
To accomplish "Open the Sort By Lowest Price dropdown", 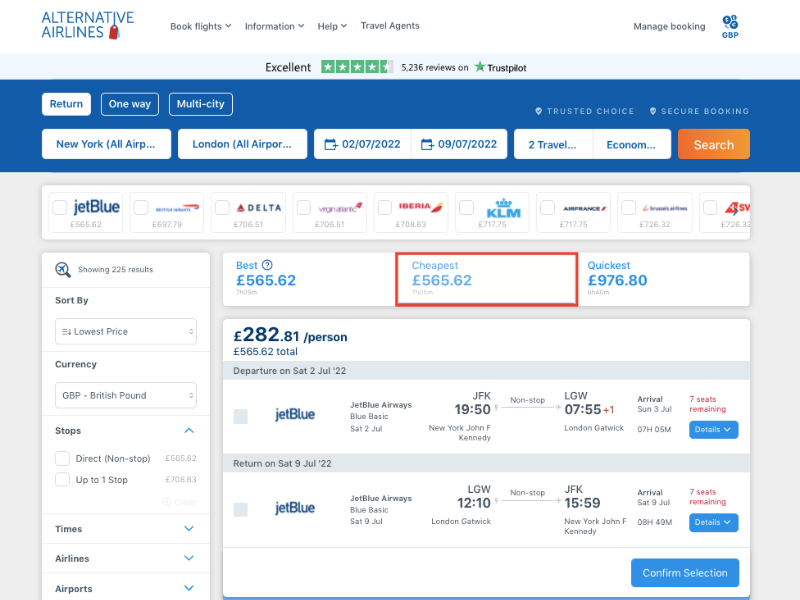I will [126, 332].
